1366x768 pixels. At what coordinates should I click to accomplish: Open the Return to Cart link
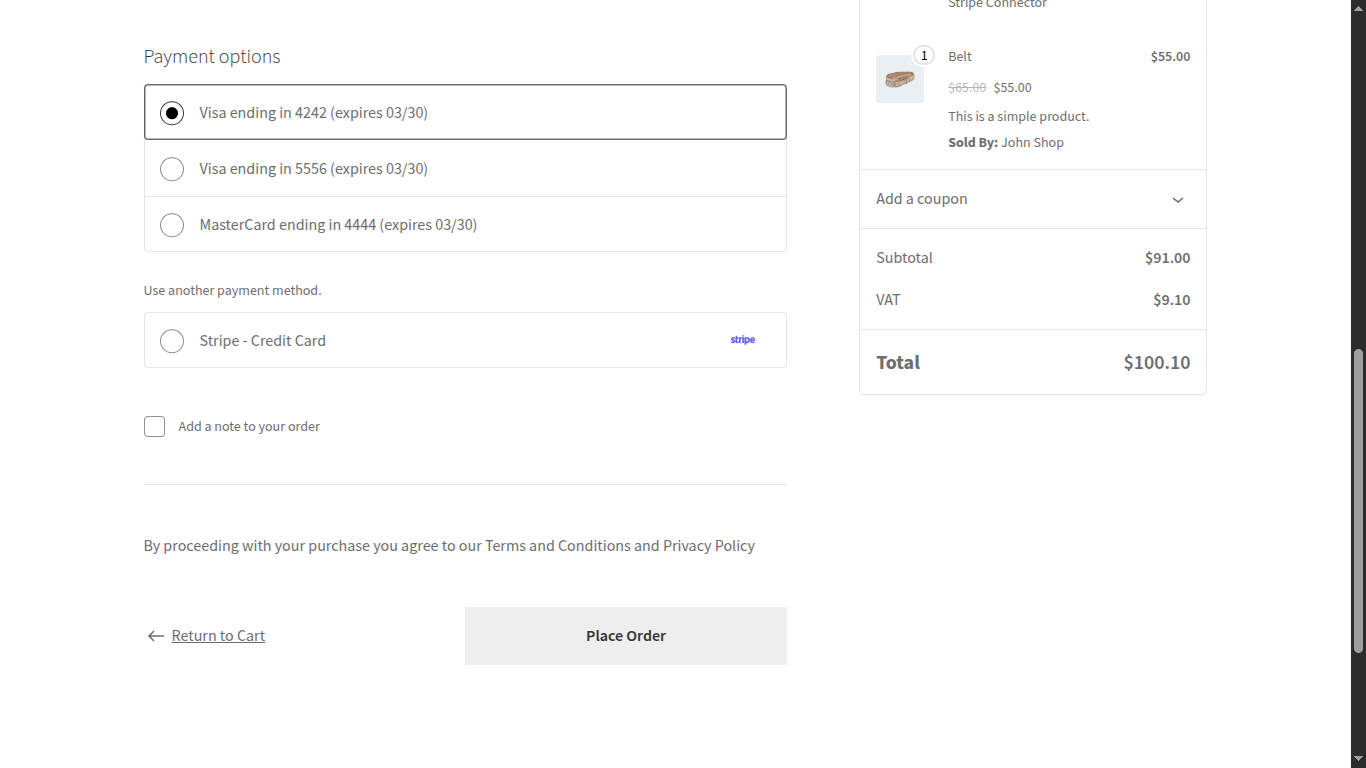(x=217, y=635)
